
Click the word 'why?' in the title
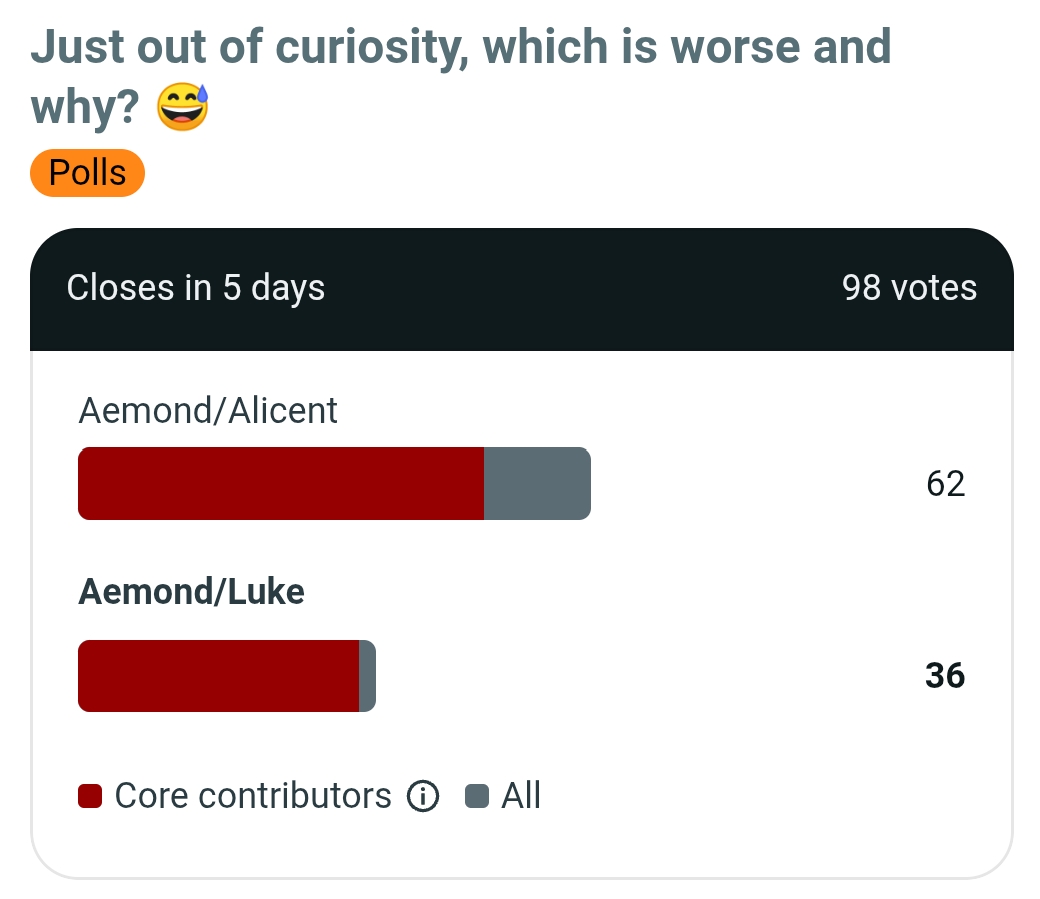pos(85,107)
